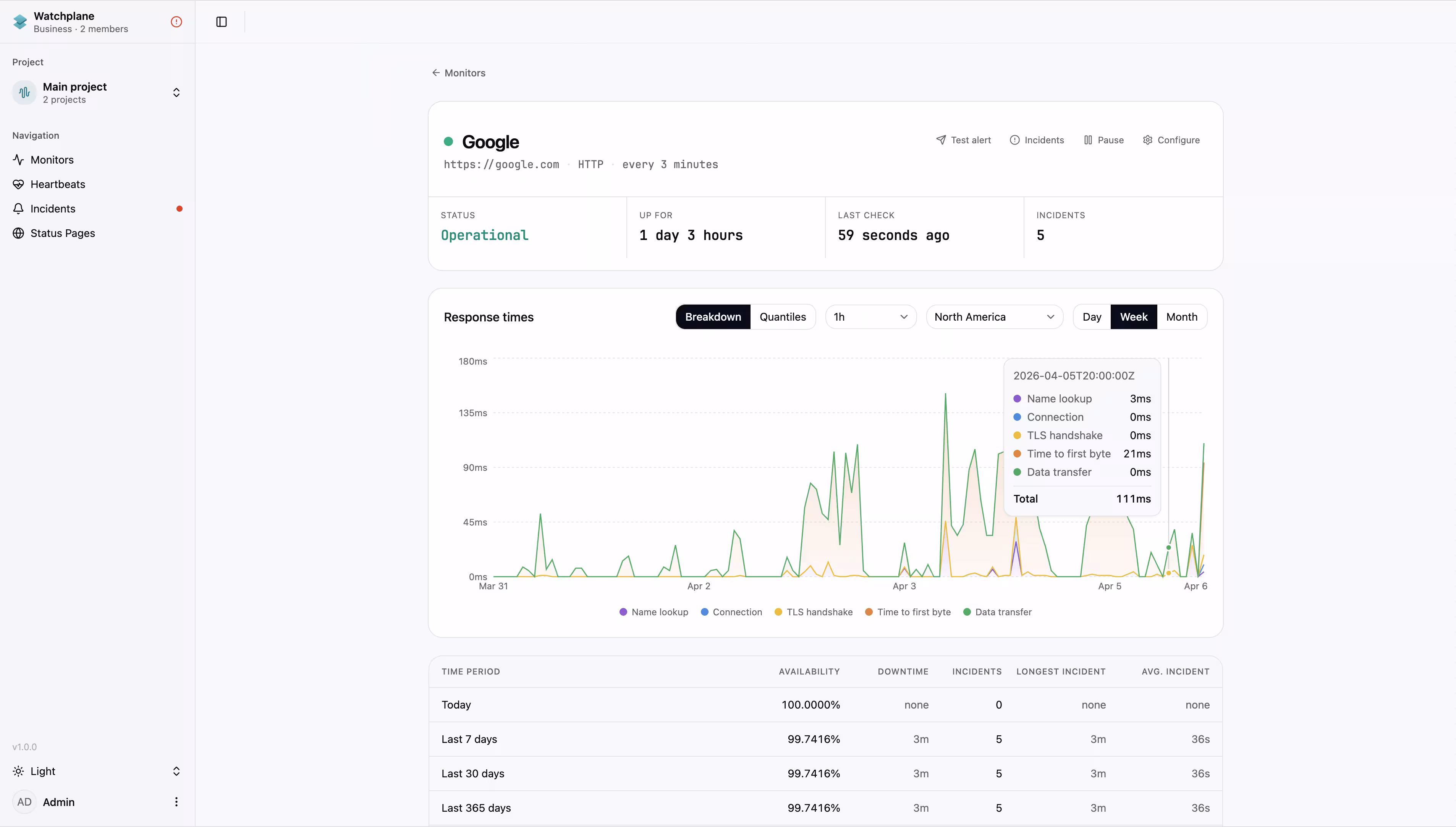
Task: Open the 1h interval dropdown
Action: [x=871, y=317]
